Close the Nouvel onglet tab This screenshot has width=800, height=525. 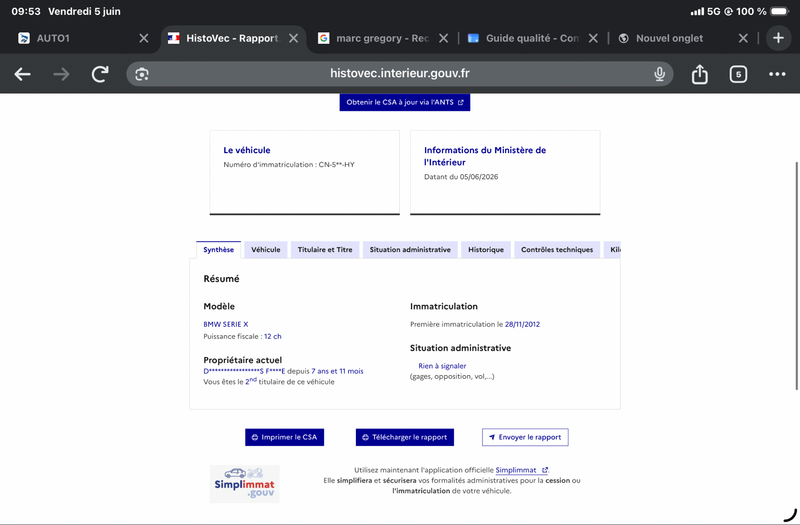743,38
